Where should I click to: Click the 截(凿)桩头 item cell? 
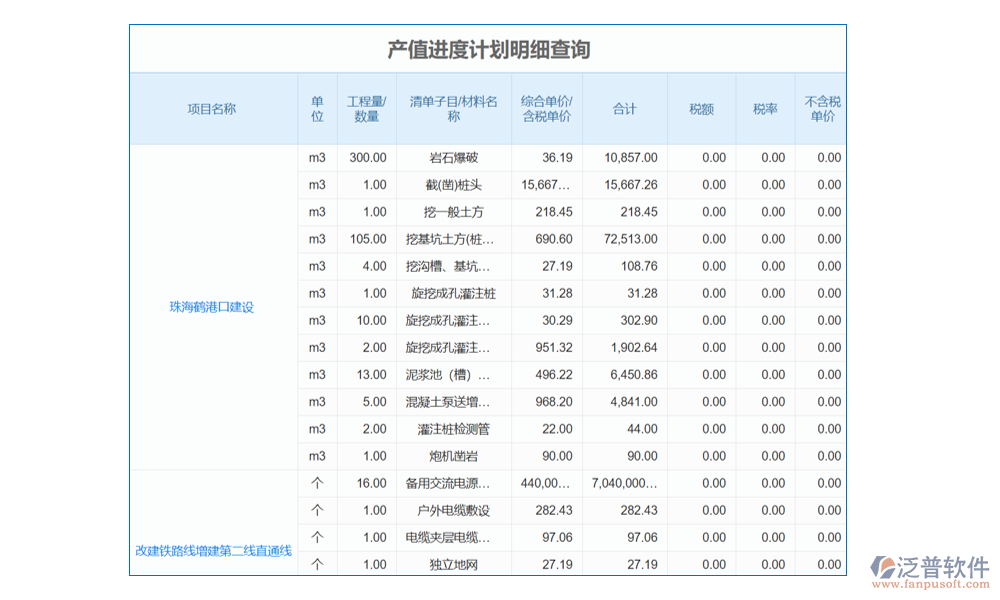453,185
